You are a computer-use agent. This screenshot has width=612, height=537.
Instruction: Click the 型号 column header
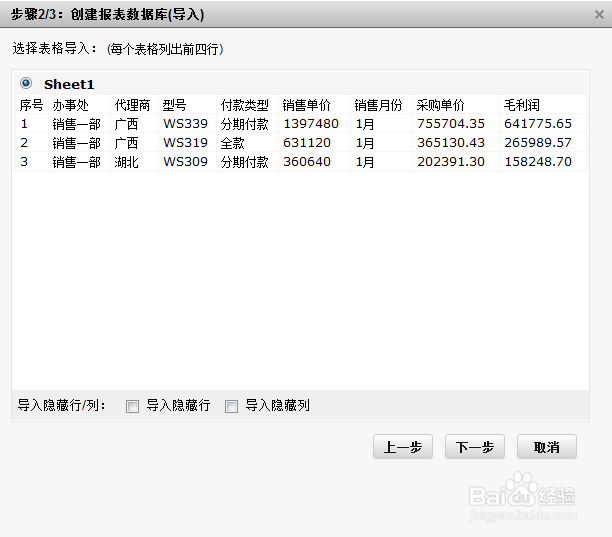pos(174,105)
